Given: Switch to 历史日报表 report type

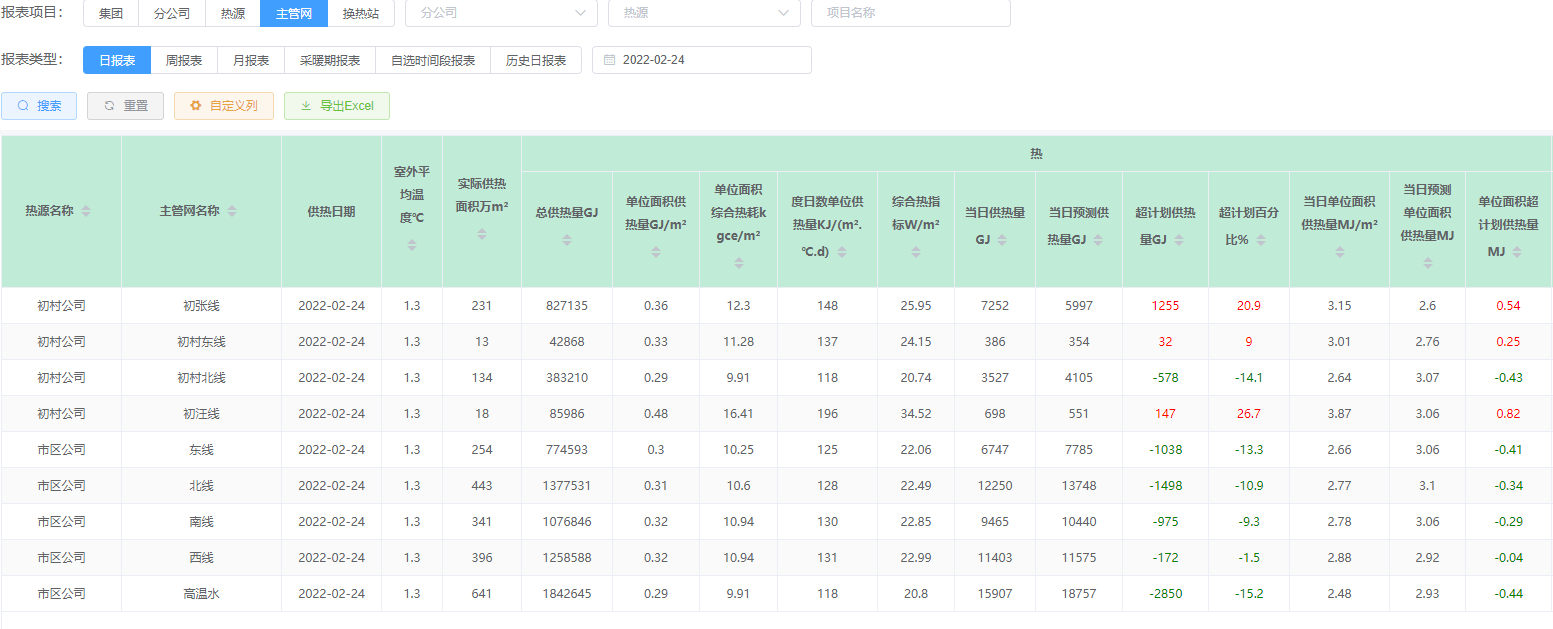Looking at the screenshot, I should coord(536,60).
